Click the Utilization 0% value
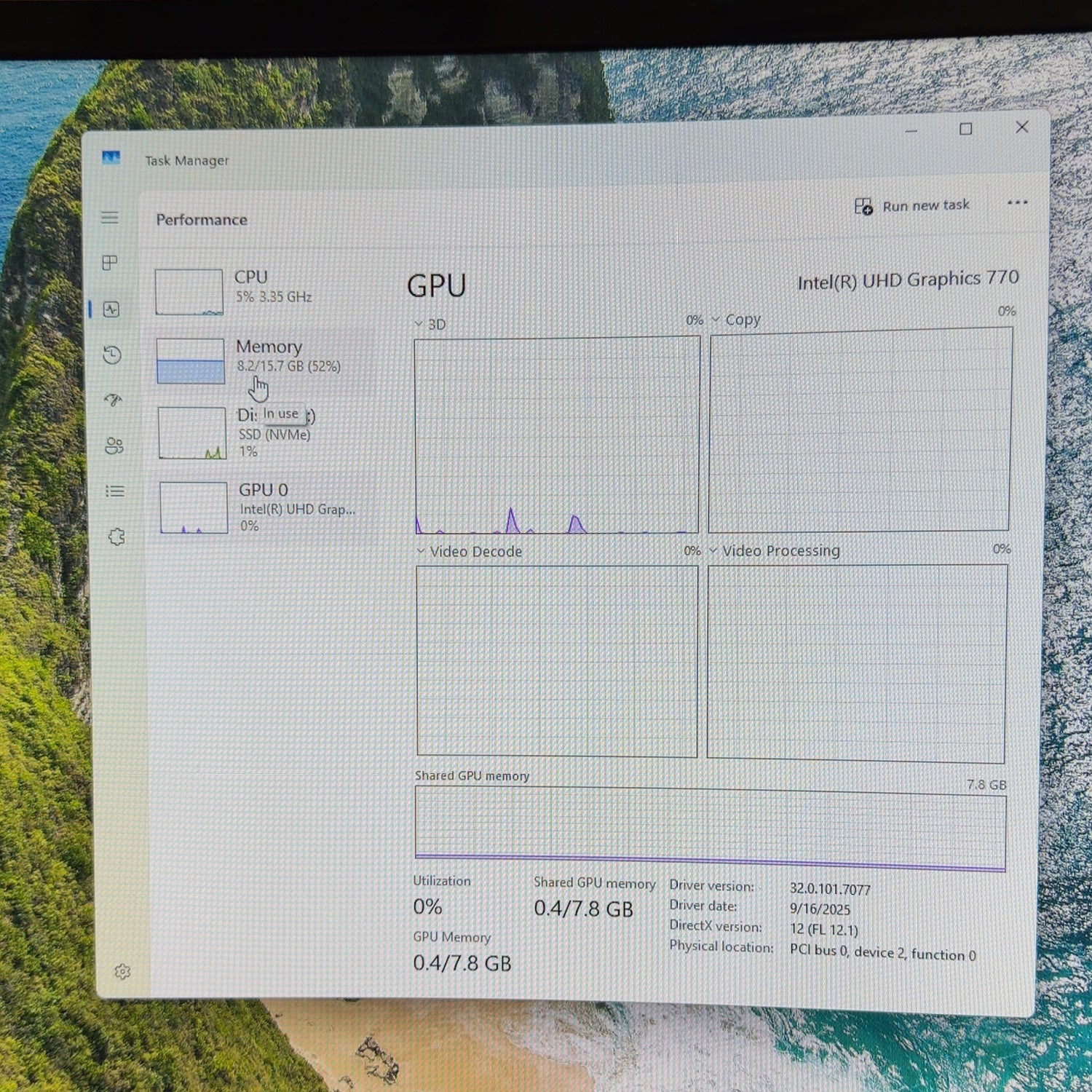The height and width of the screenshot is (1092, 1092). click(x=428, y=907)
